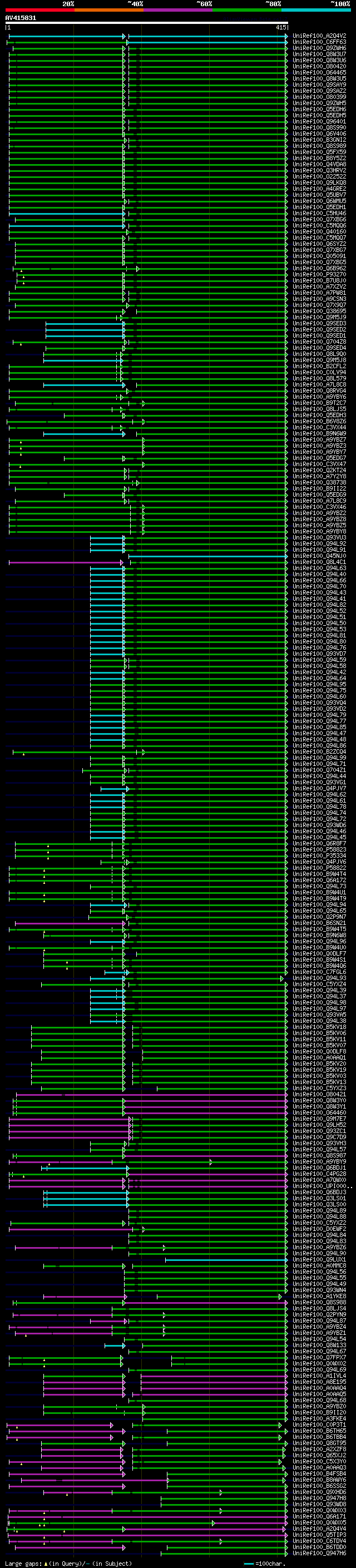
Task: Open UniRef100_Q96401 alignment hit
Action: [319, 121]
